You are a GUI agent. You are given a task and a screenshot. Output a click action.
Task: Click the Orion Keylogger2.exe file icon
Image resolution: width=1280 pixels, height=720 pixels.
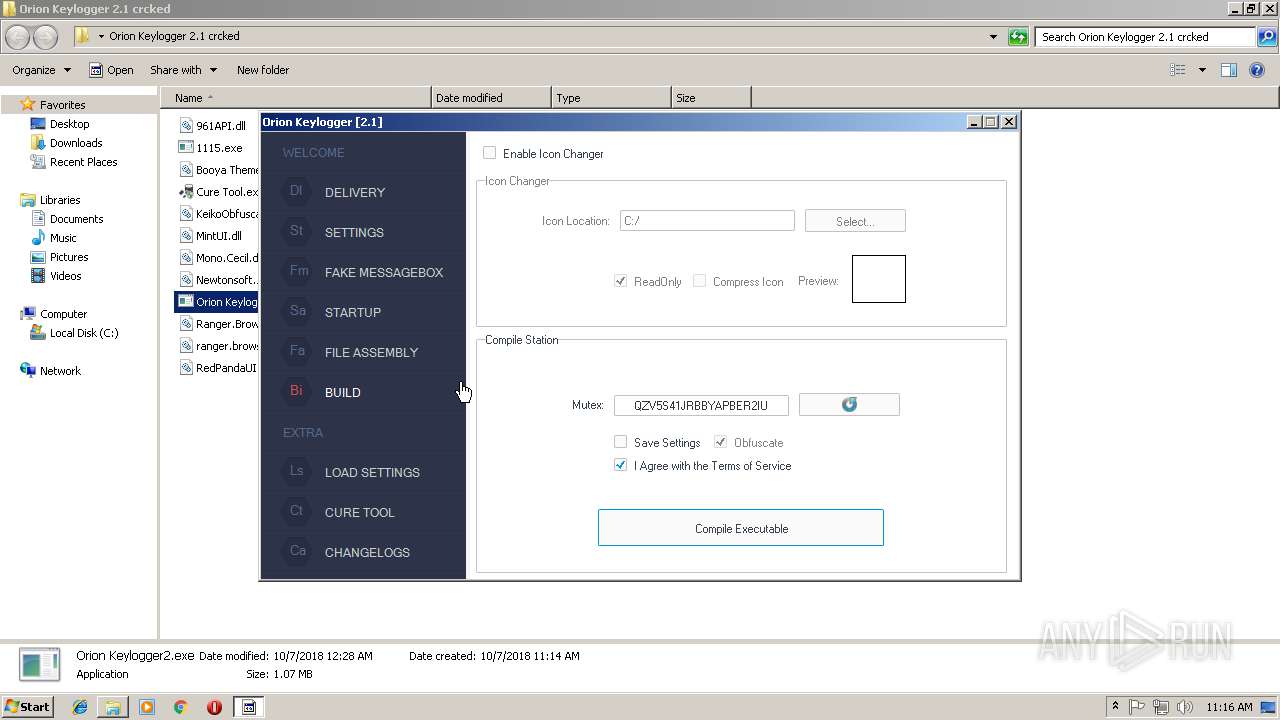click(x=186, y=301)
